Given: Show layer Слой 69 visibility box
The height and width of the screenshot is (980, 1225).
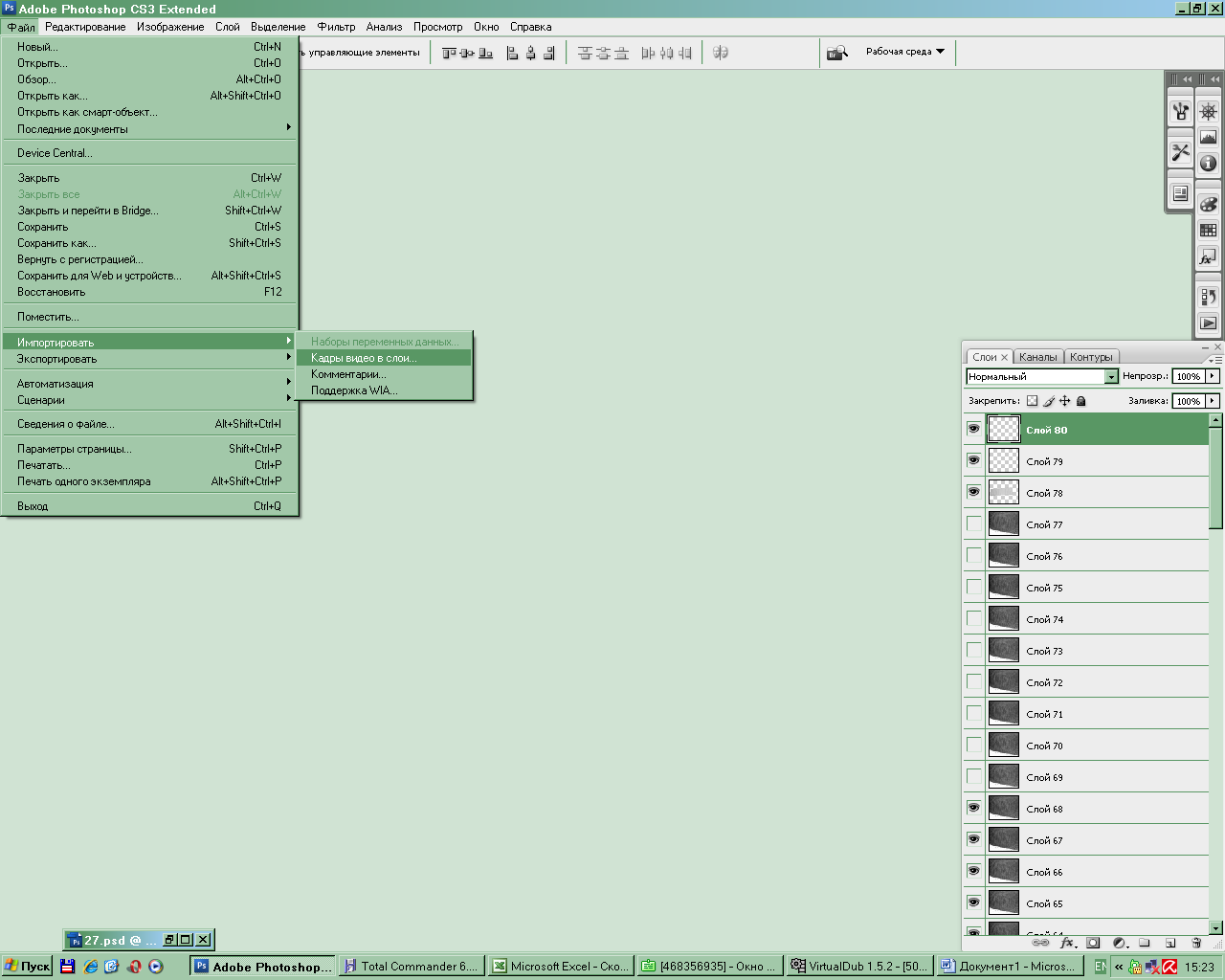Looking at the screenshot, I should click(974, 776).
